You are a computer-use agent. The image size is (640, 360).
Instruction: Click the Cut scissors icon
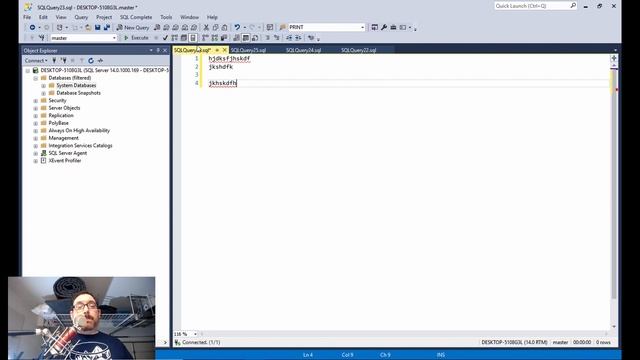206,27
